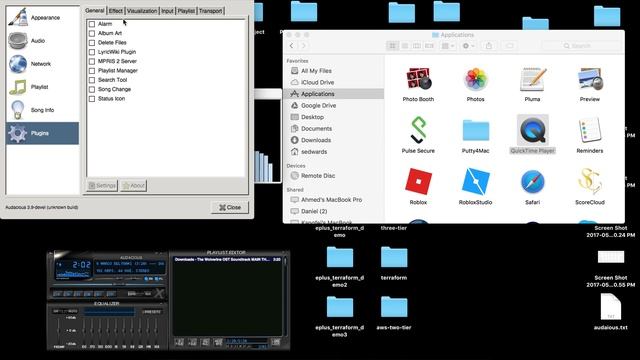
Task: Switch to the Effect plugins tab
Action: (116, 11)
